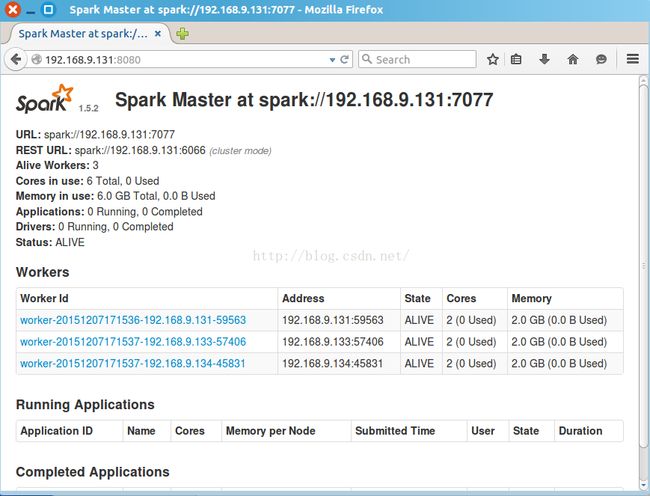Open the Firefox hamburger menu
Viewport: 650px width, 496px height.
tap(633, 59)
